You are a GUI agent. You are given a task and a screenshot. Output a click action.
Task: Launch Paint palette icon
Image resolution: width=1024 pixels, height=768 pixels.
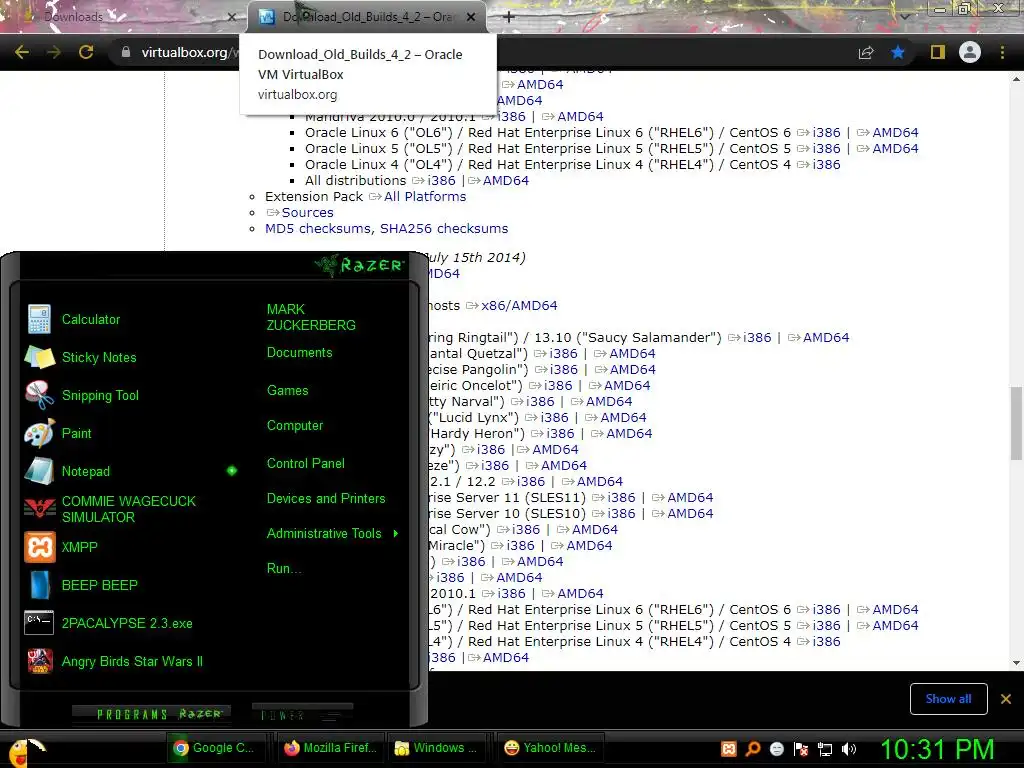pos(39,433)
